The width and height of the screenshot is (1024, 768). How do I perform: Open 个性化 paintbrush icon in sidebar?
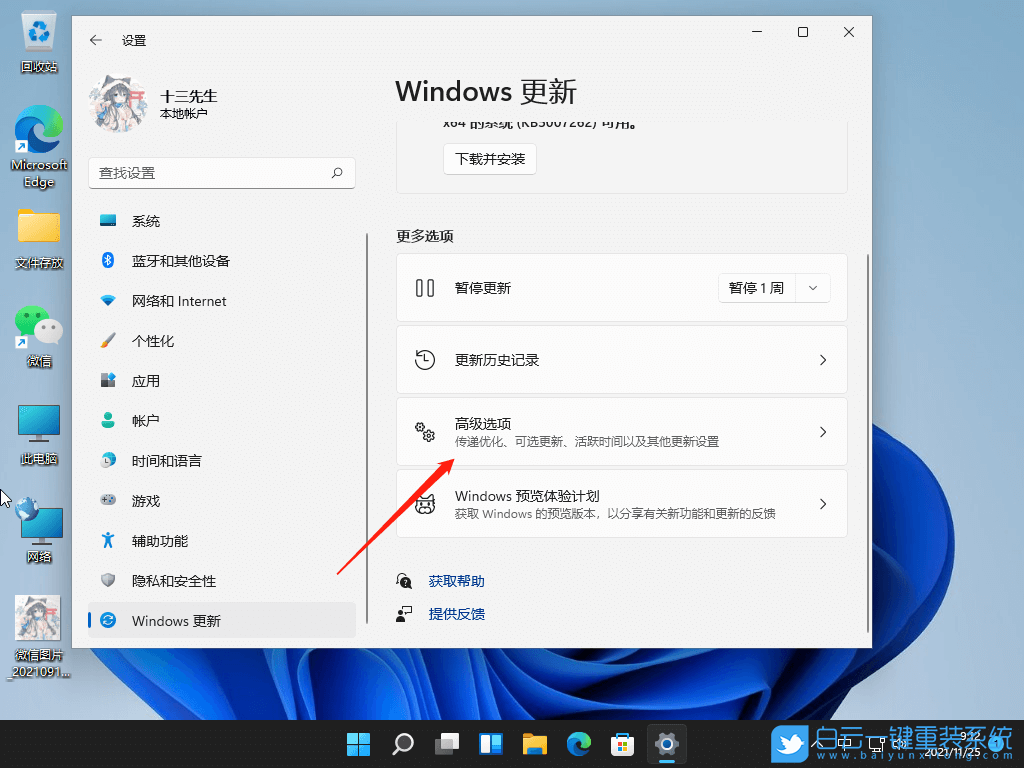[108, 340]
